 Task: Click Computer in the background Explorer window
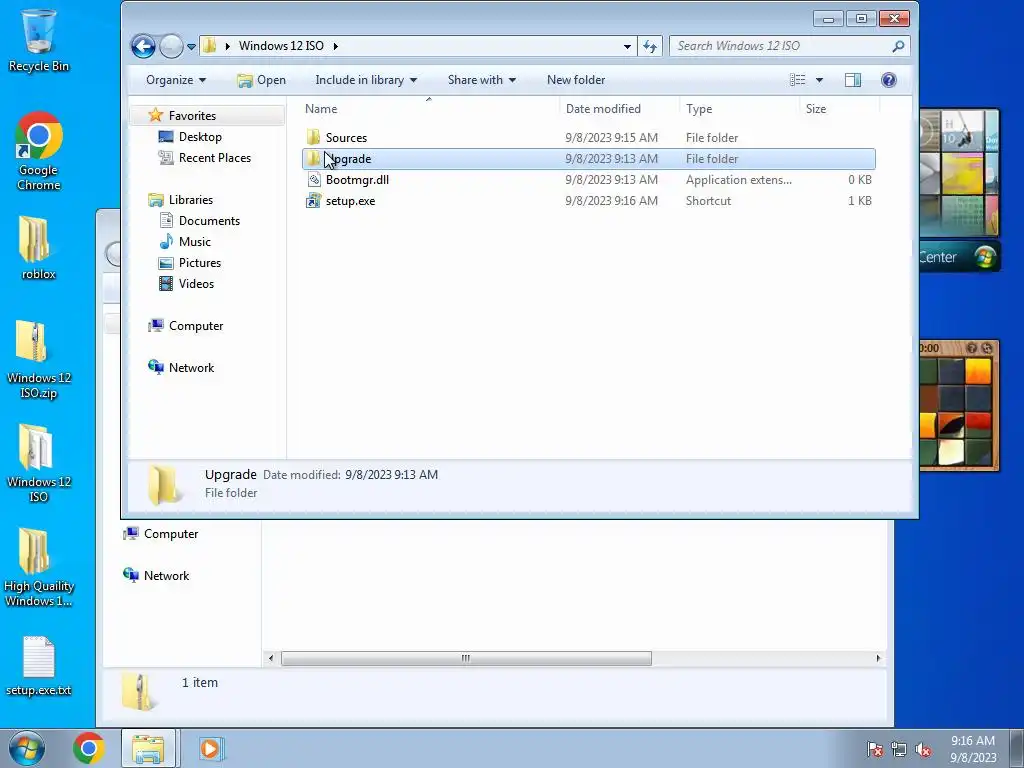[170, 534]
